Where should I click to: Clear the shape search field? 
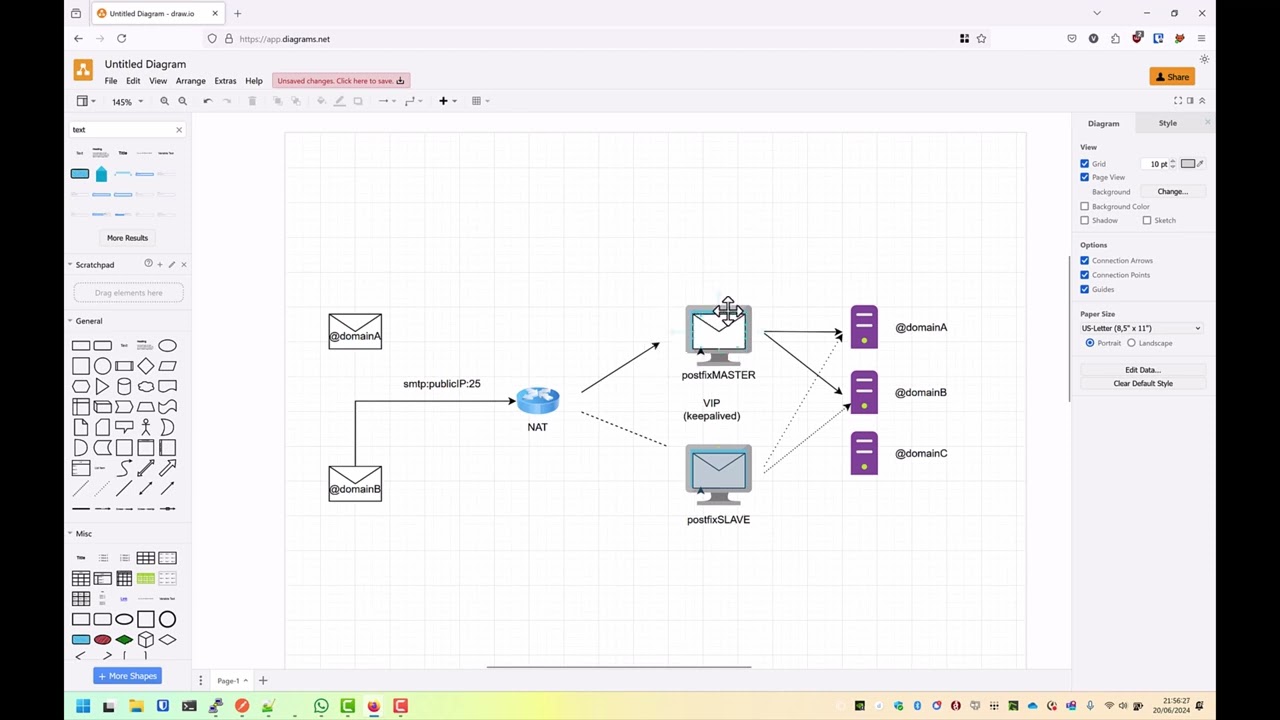(179, 129)
